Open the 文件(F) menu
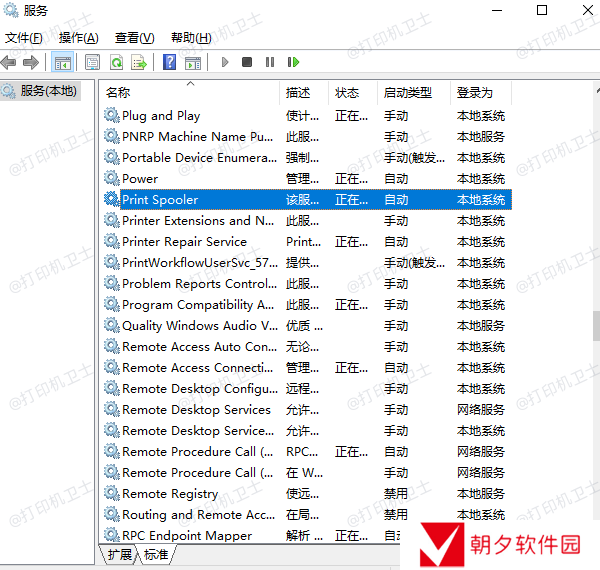The width and height of the screenshot is (600, 570). click(x=24, y=38)
